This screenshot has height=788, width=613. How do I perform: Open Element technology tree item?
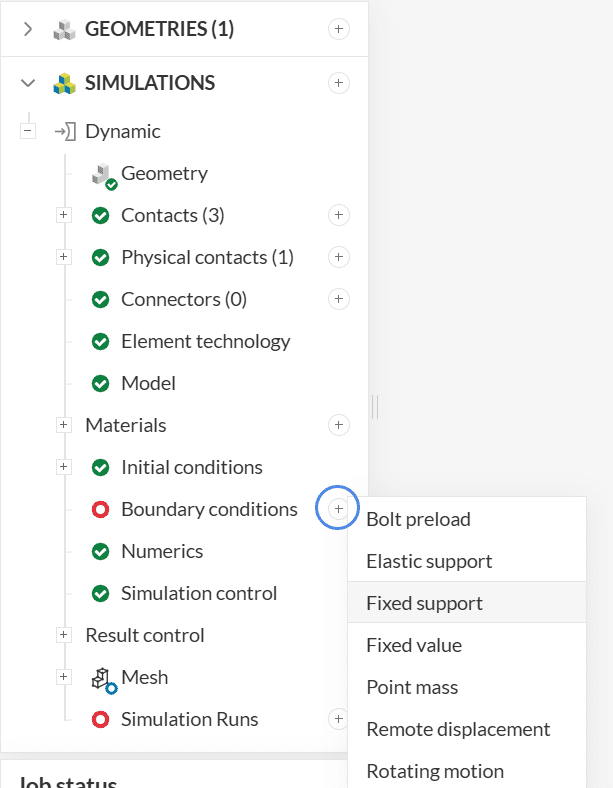(205, 341)
